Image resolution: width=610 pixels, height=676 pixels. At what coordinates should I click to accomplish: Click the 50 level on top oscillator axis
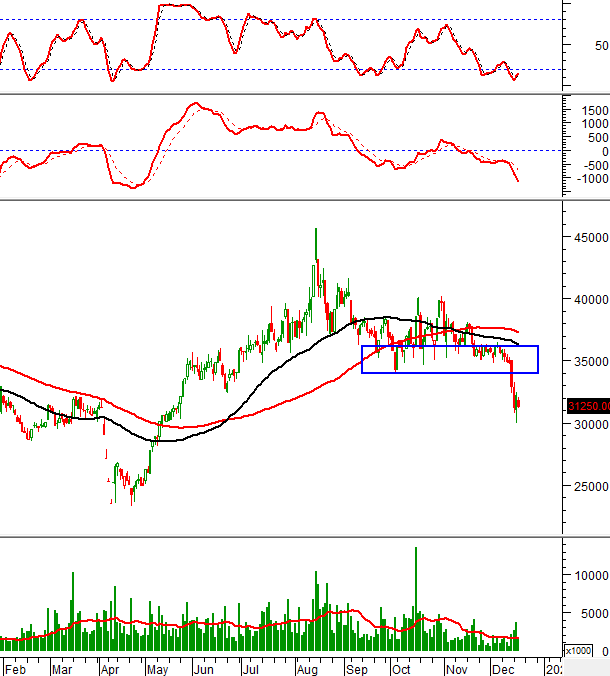[600, 45]
